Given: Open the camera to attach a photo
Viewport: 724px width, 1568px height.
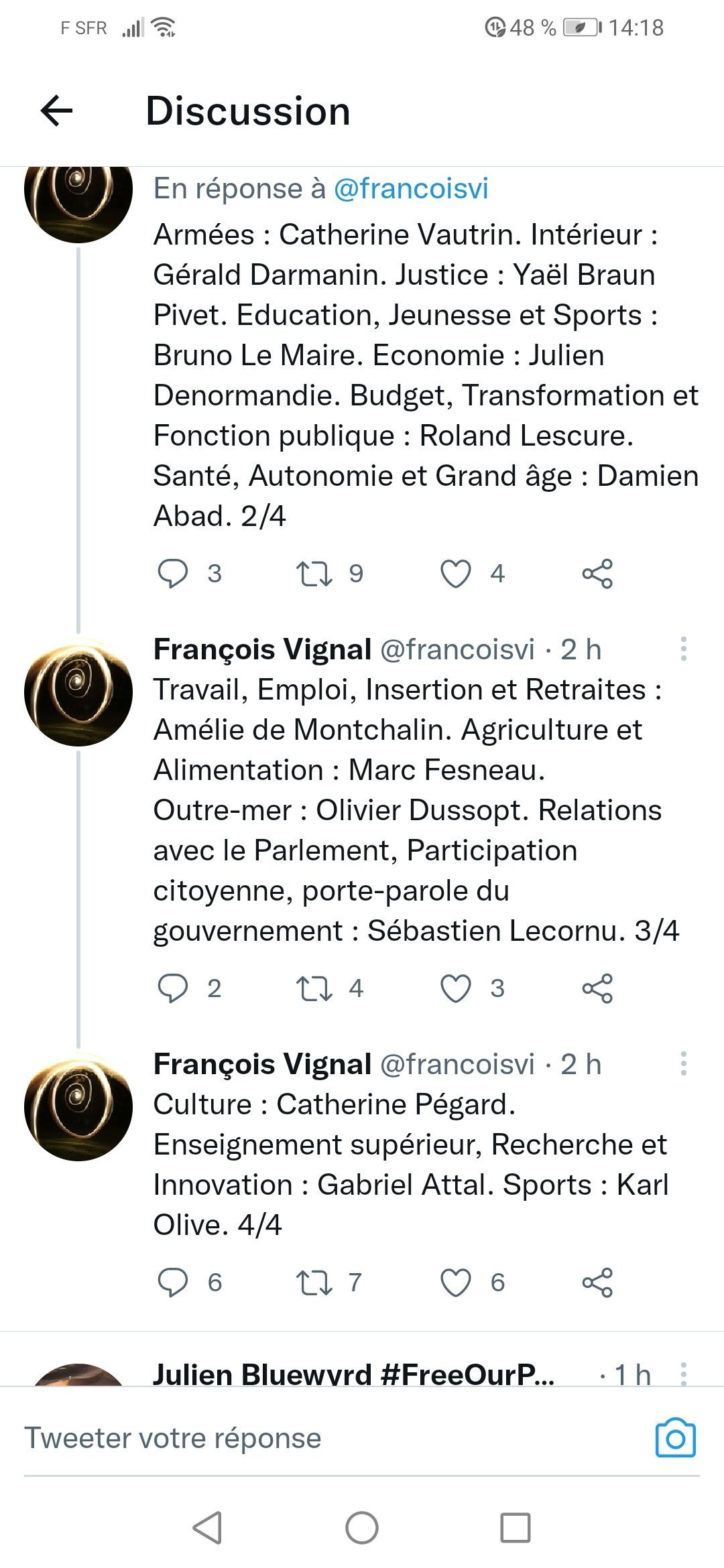Looking at the screenshot, I should [675, 1438].
